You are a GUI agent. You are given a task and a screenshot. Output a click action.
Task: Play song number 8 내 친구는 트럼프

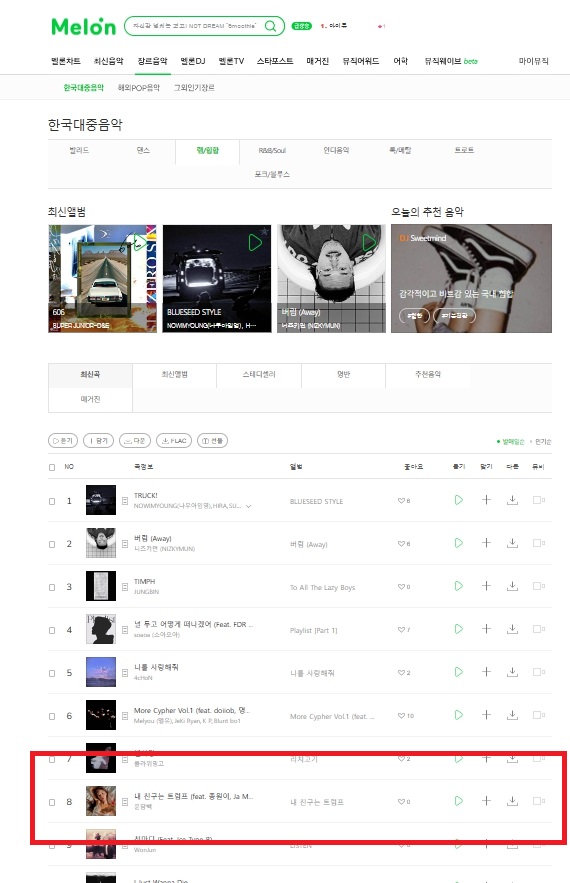click(458, 801)
